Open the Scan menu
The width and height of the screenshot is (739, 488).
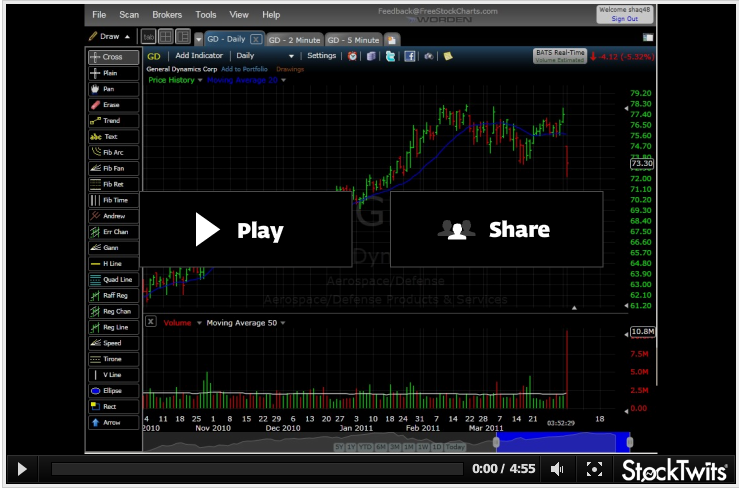129,15
